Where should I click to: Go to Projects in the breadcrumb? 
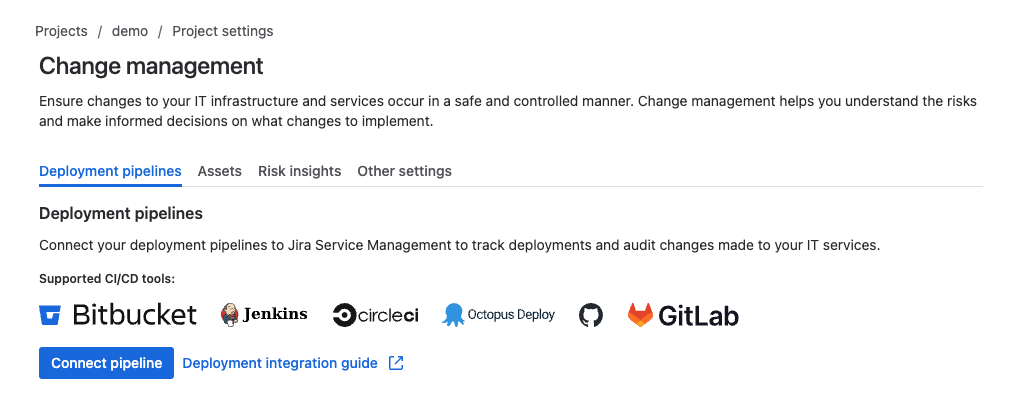pyautogui.click(x=61, y=31)
